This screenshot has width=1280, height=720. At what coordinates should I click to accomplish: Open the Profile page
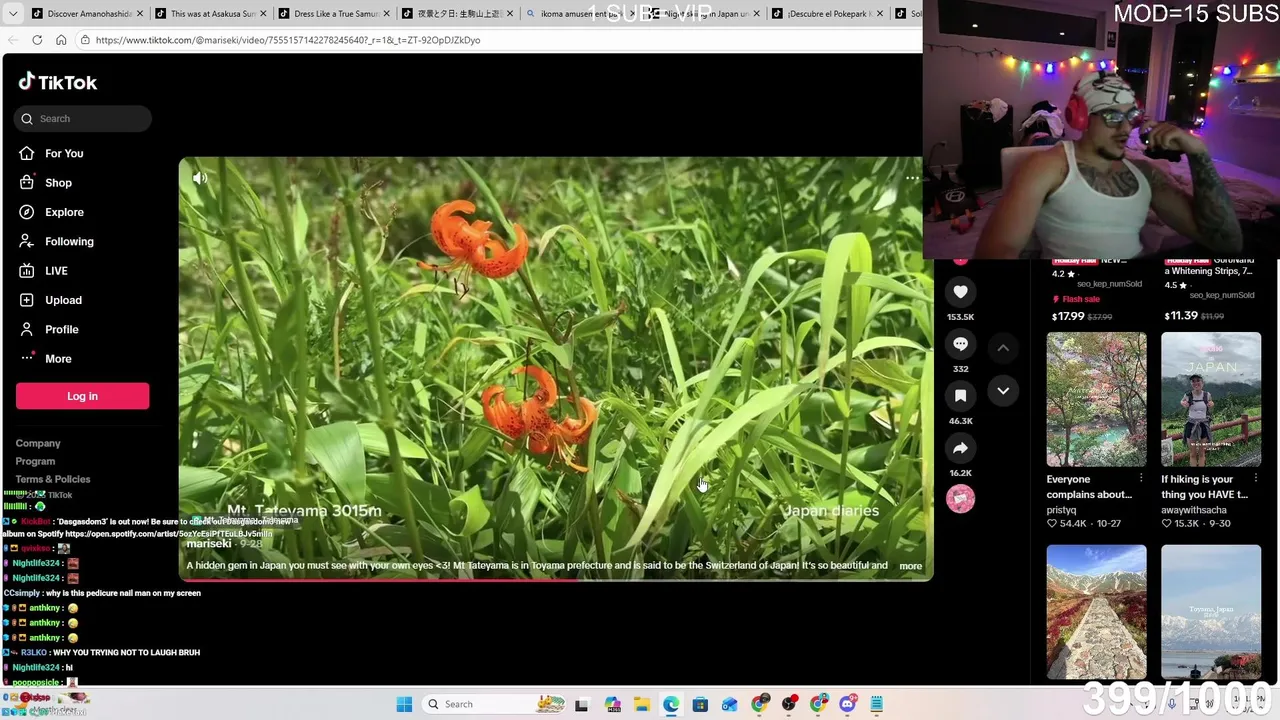coord(61,329)
